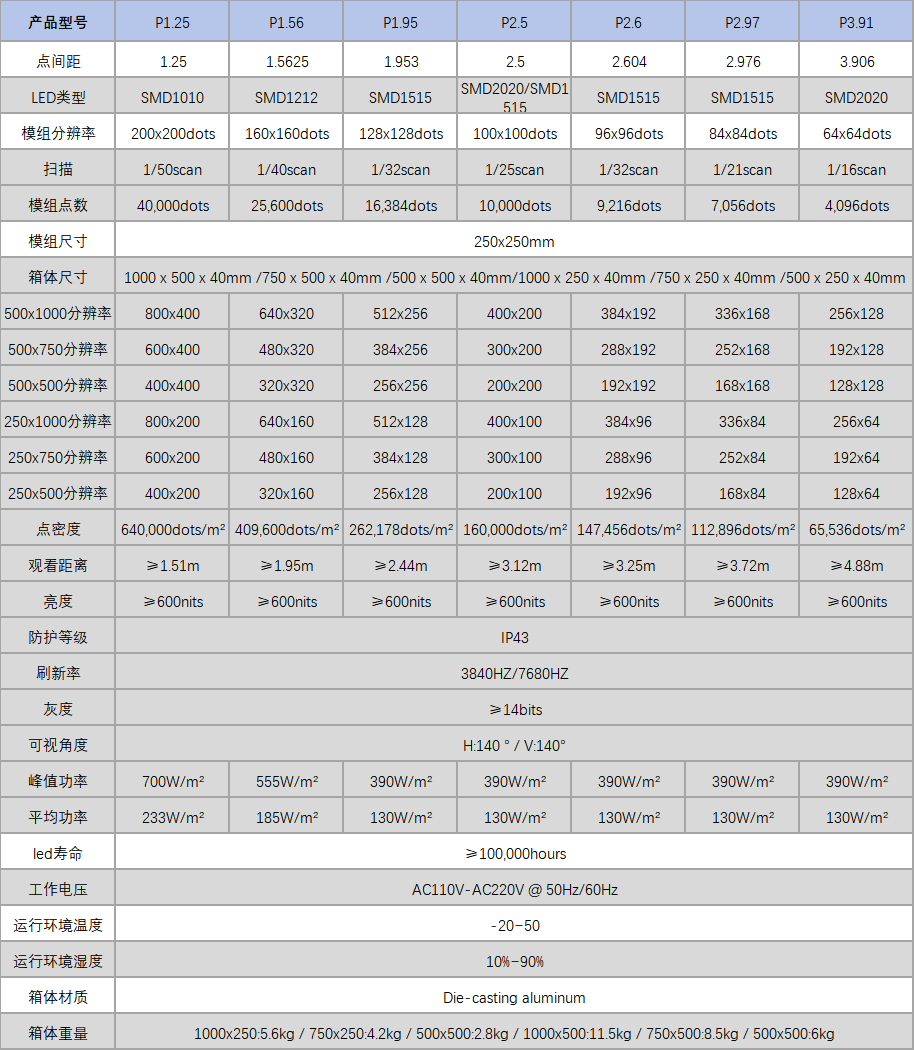Viewport: 914px width, 1050px height.
Task: Select the 40,000dots module points cell
Action: coord(172,205)
